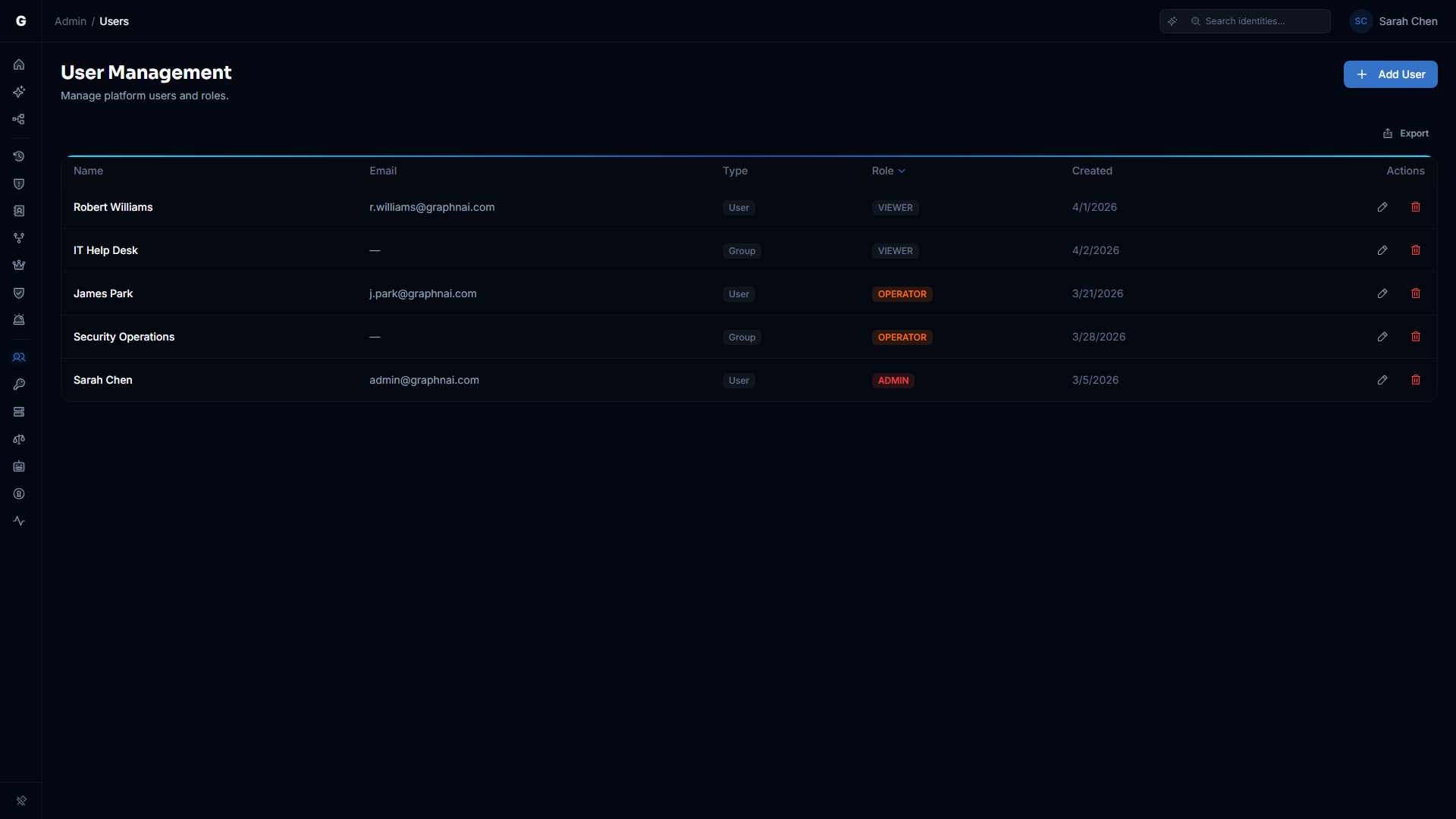
Task: Open the shield alerts panel in sidebar
Action: (19, 184)
